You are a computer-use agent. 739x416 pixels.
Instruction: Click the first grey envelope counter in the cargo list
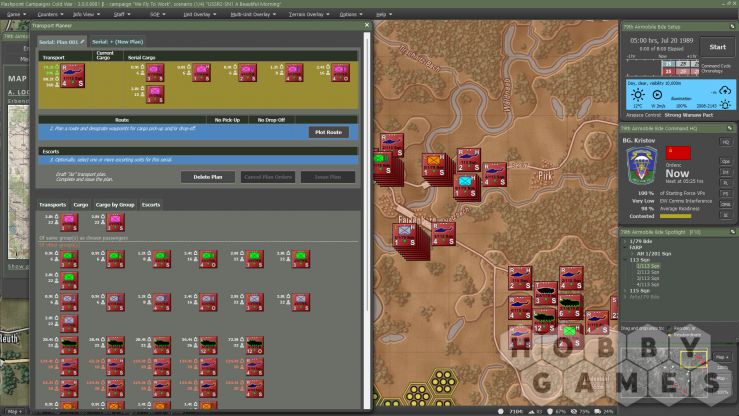coord(69,302)
